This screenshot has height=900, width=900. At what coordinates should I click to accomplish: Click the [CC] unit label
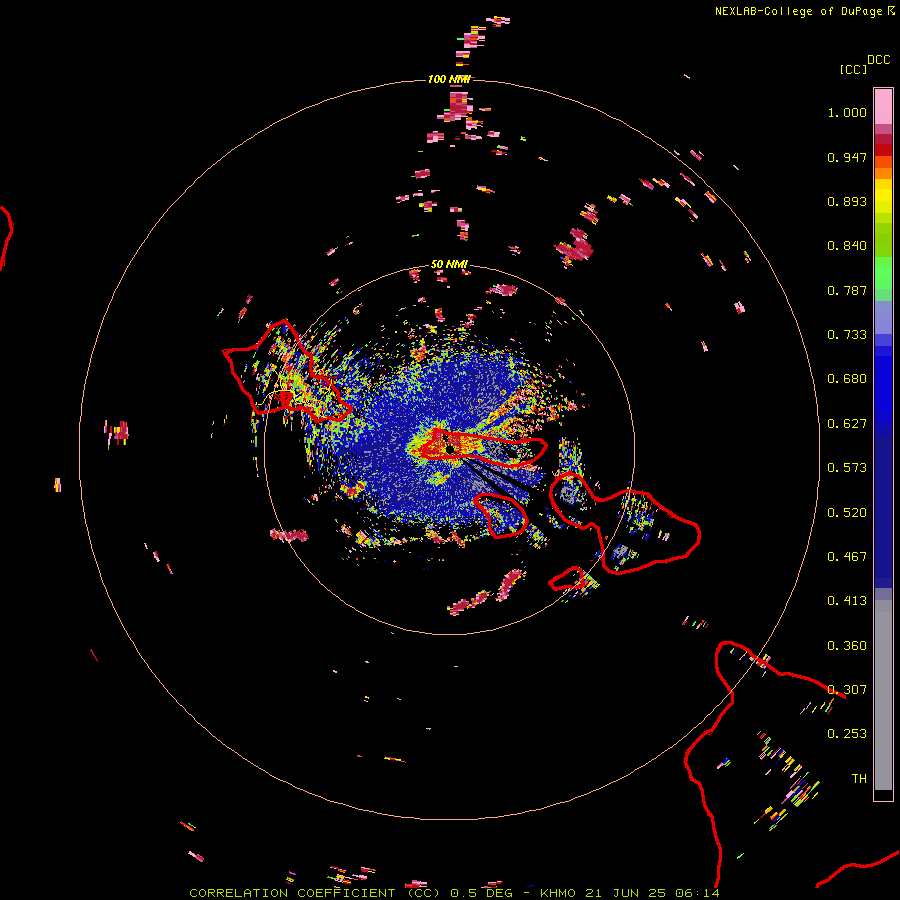[x=854, y=69]
